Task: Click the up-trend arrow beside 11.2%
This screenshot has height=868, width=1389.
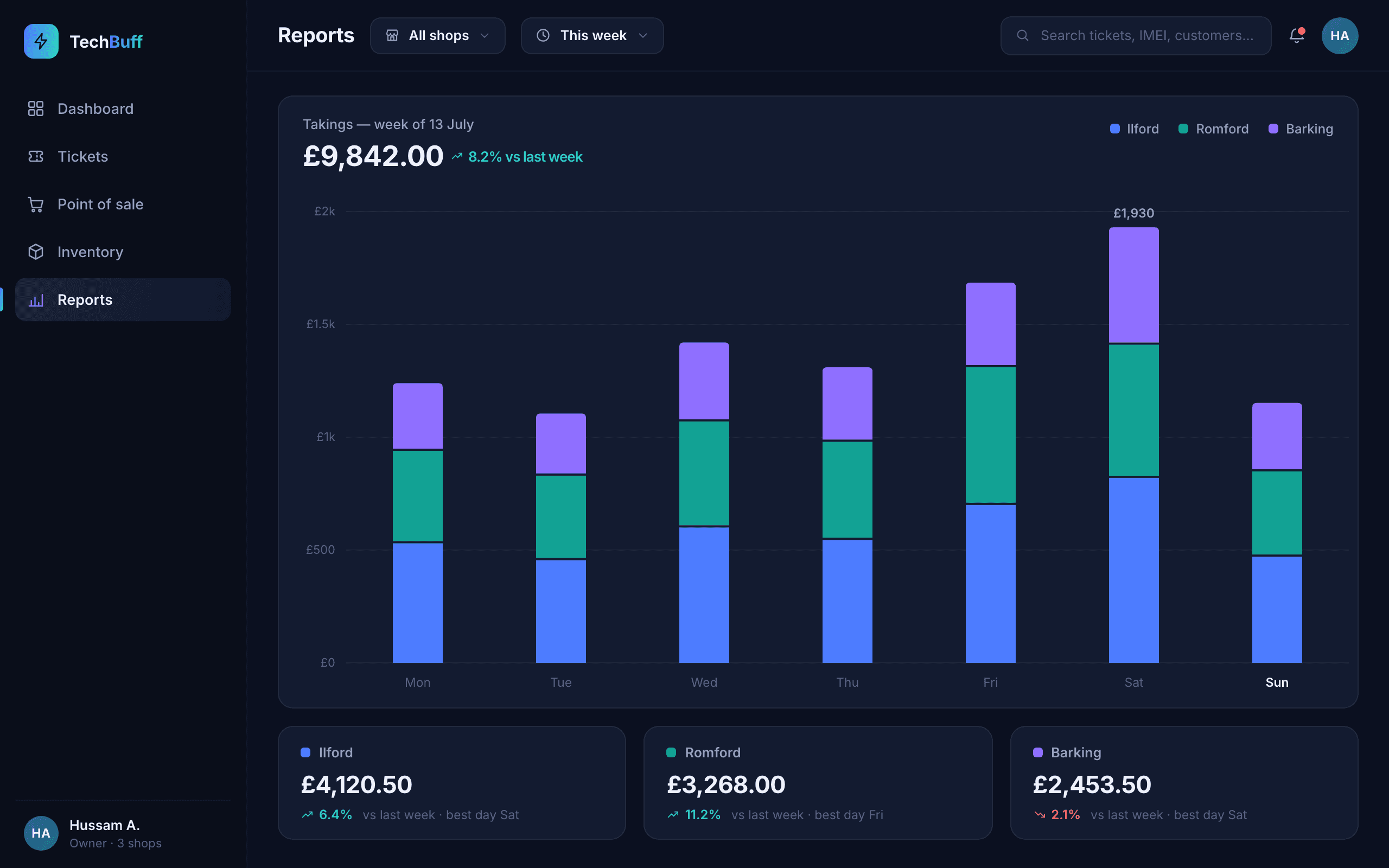Action: tap(673, 815)
